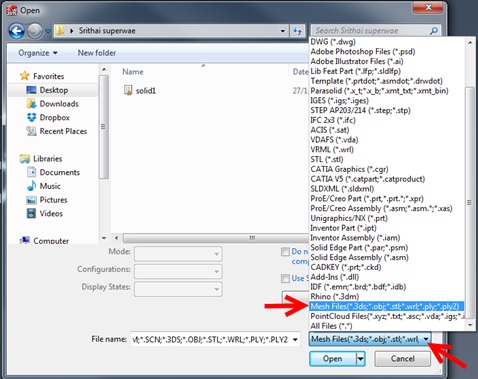The width and height of the screenshot is (478, 379).
Task: Select IGES (*.igs;*.iges) option
Action: click(x=339, y=101)
